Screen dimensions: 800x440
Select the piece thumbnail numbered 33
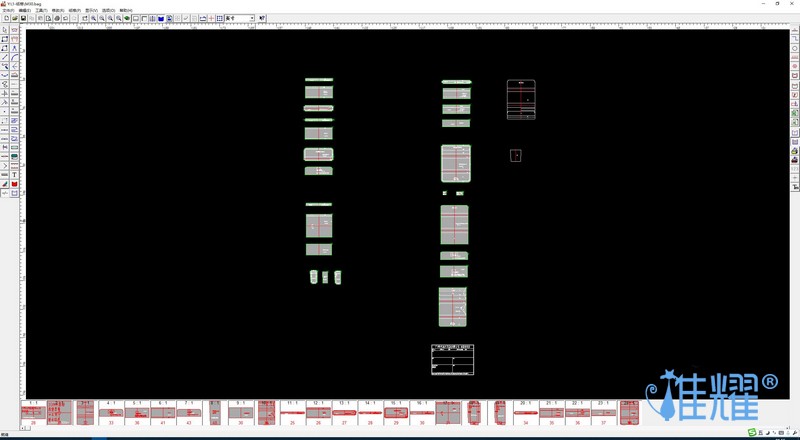point(111,413)
